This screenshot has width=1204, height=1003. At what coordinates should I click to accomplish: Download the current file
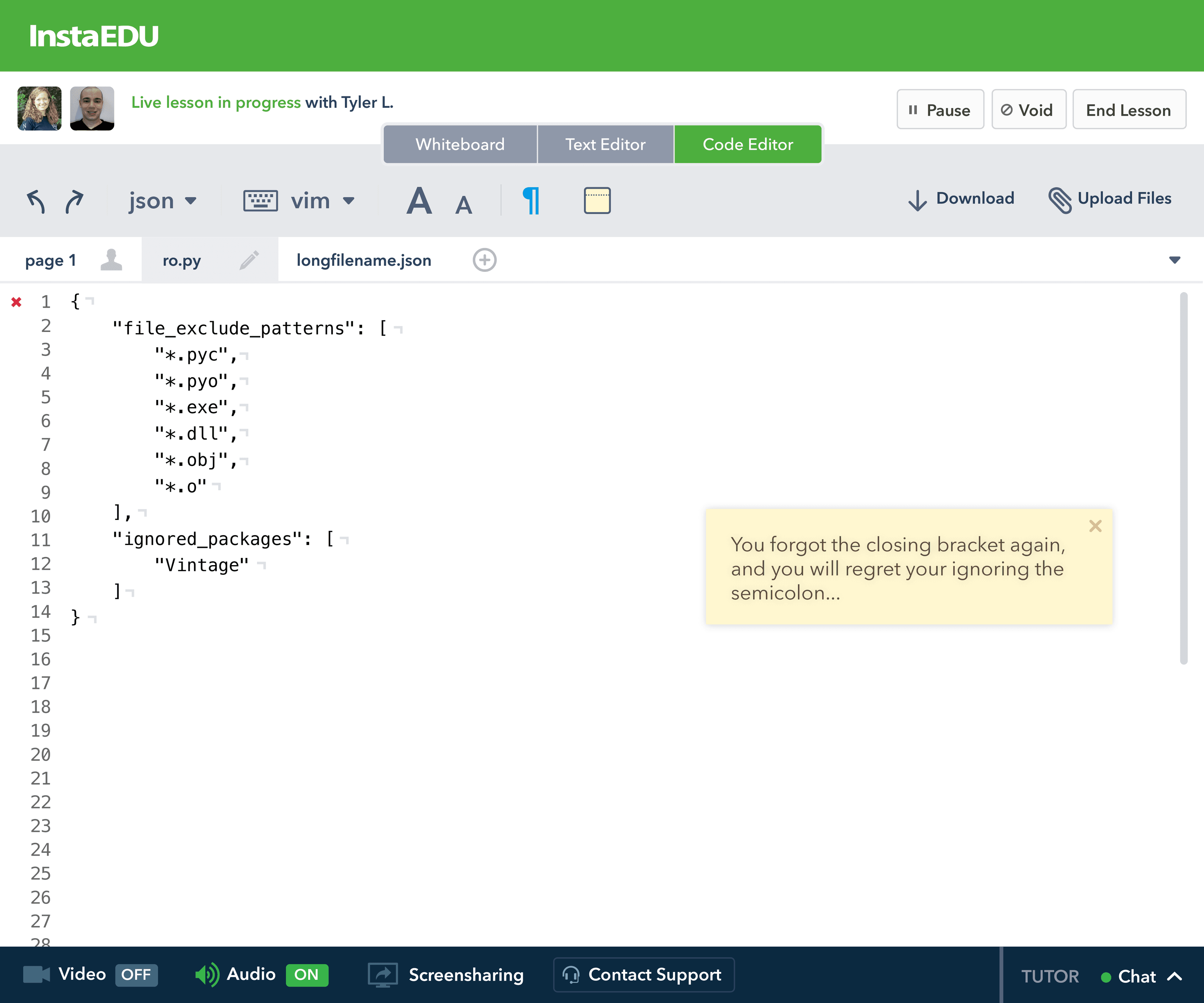960,199
